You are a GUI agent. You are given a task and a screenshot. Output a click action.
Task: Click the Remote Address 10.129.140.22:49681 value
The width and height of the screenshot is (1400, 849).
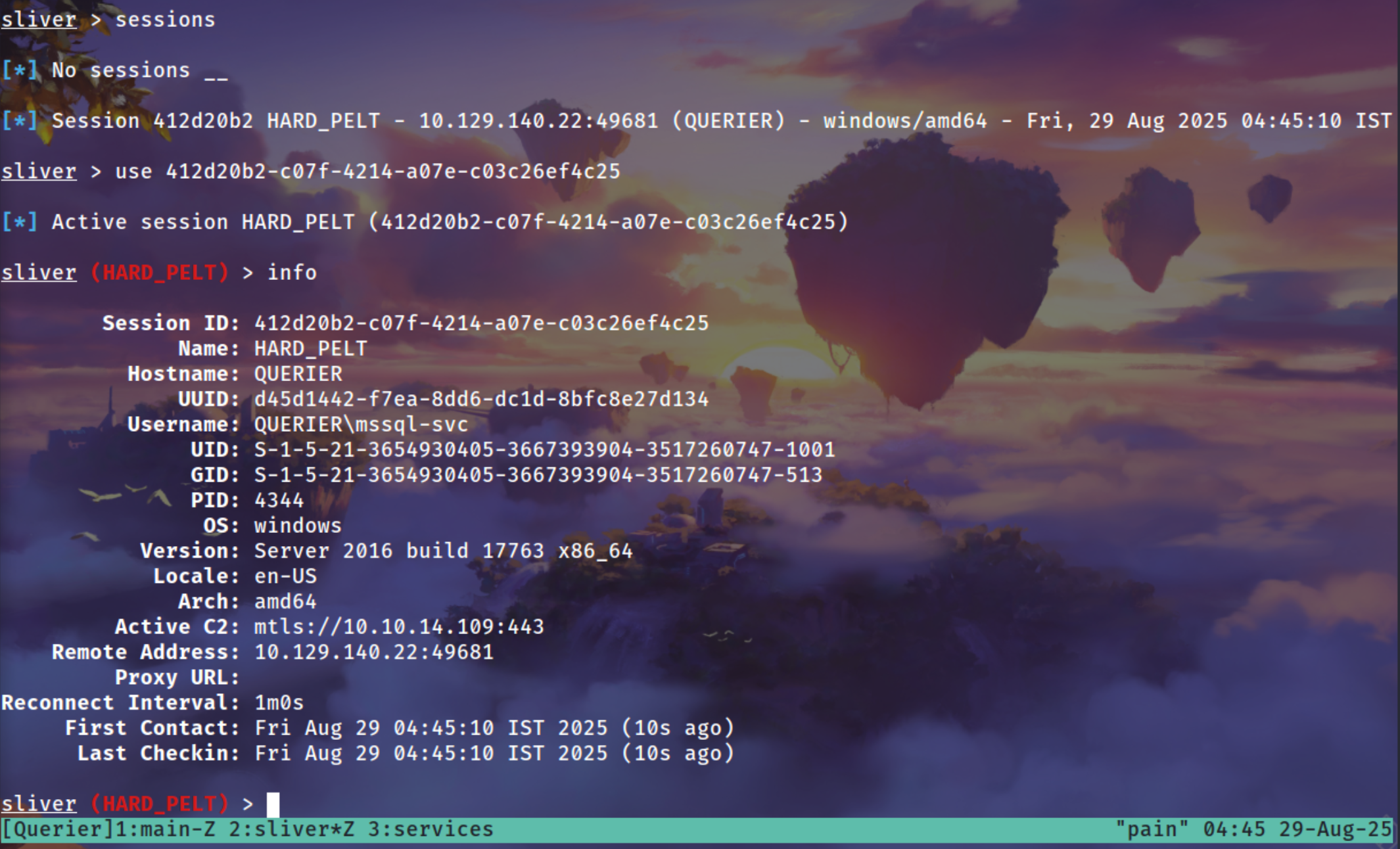[x=373, y=653]
